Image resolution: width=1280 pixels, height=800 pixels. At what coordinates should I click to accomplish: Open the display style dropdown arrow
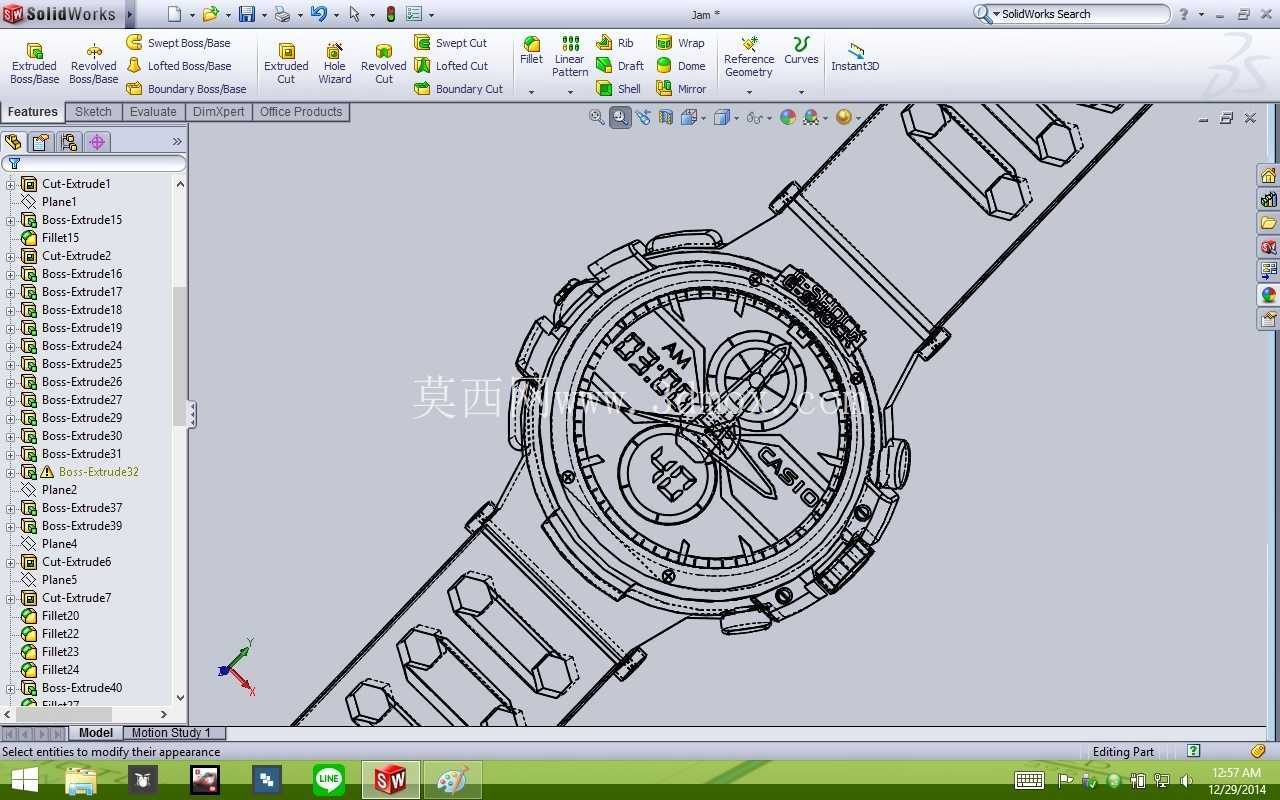tap(737, 118)
